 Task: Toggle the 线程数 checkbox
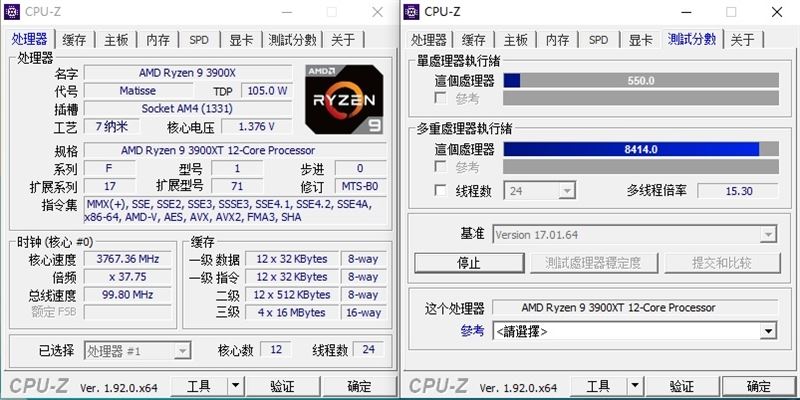[440, 191]
